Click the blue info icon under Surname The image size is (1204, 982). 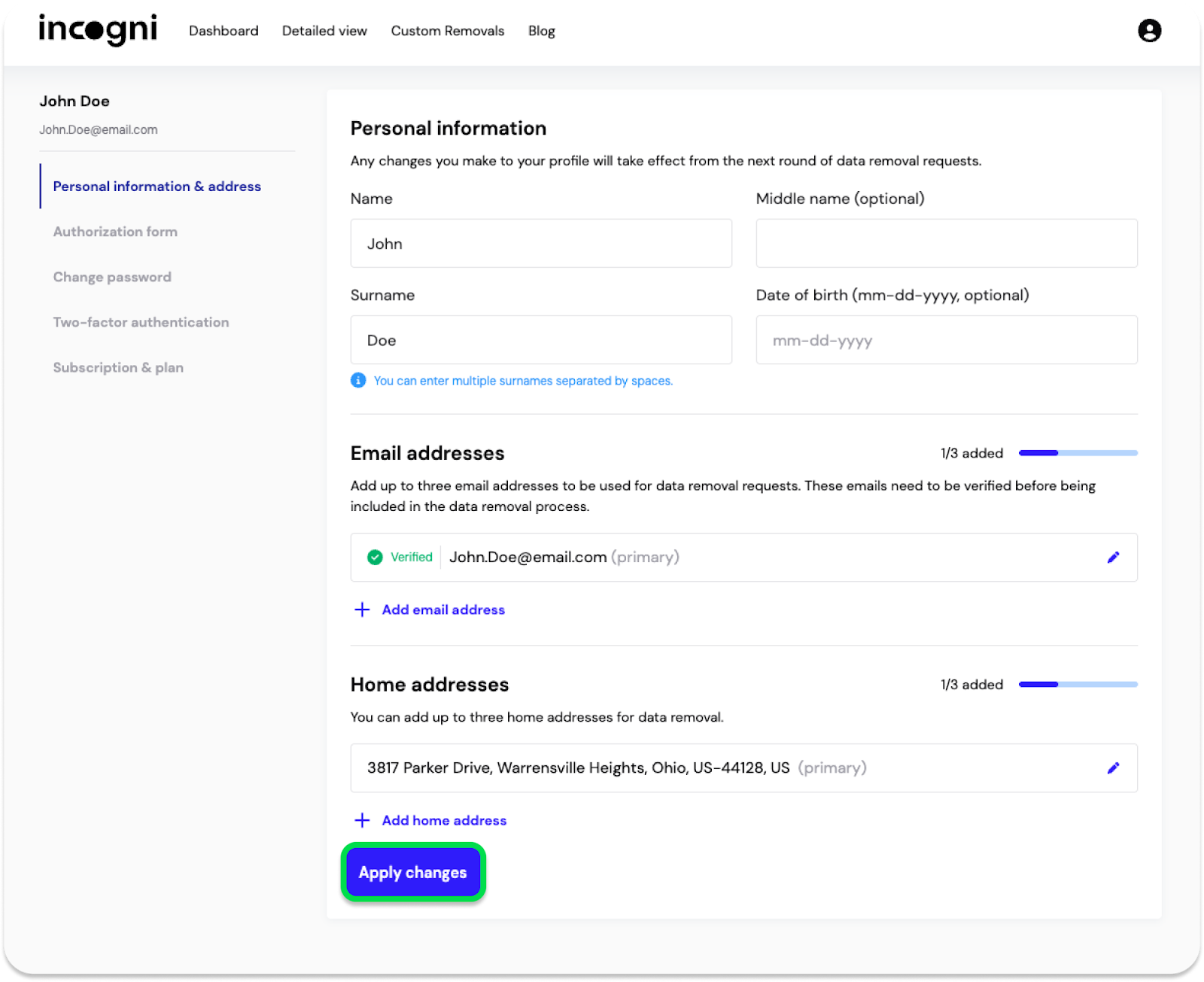click(359, 381)
